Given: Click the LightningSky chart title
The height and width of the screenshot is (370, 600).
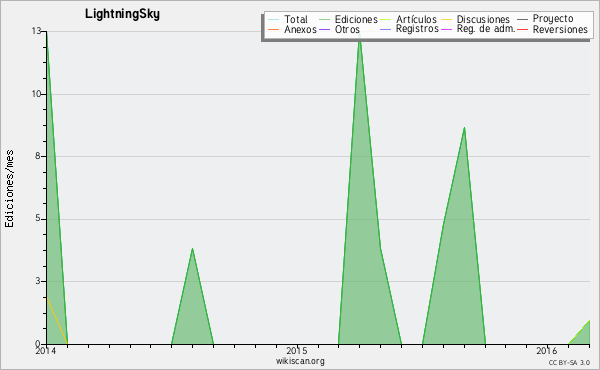Looking at the screenshot, I should coord(122,14).
